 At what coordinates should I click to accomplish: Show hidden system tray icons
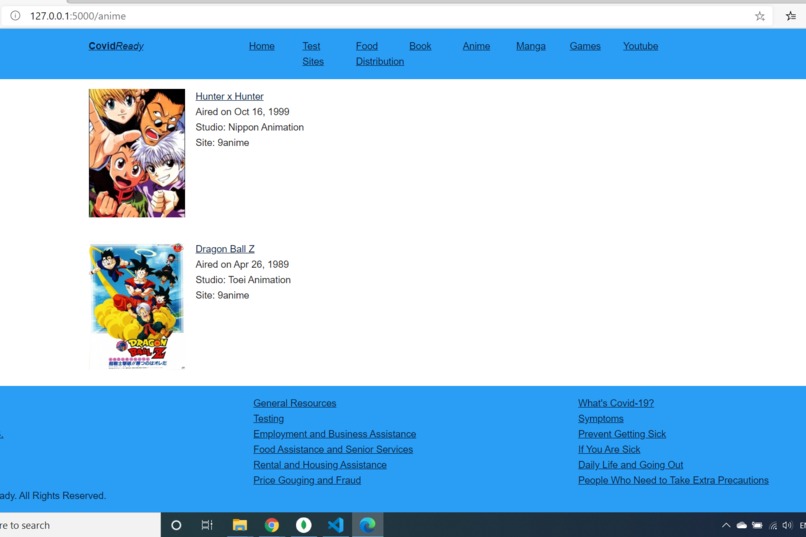[x=726, y=525]
